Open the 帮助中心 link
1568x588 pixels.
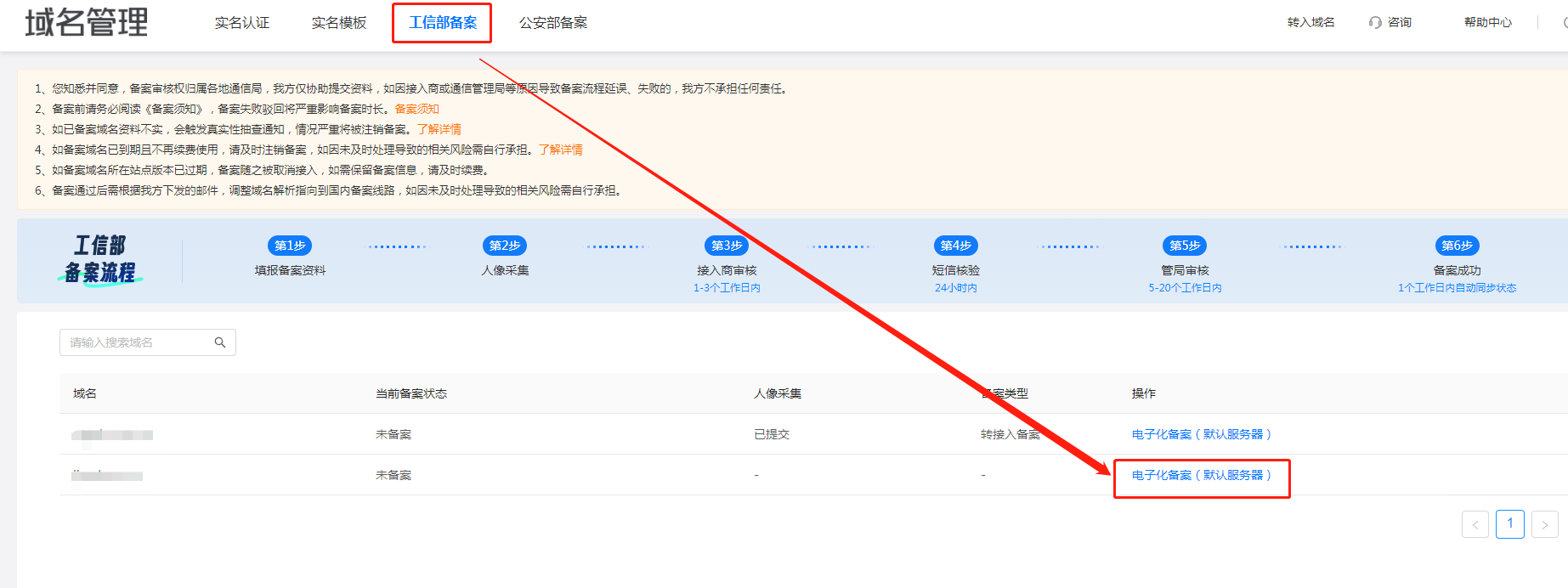click(x=1487, y=23)
